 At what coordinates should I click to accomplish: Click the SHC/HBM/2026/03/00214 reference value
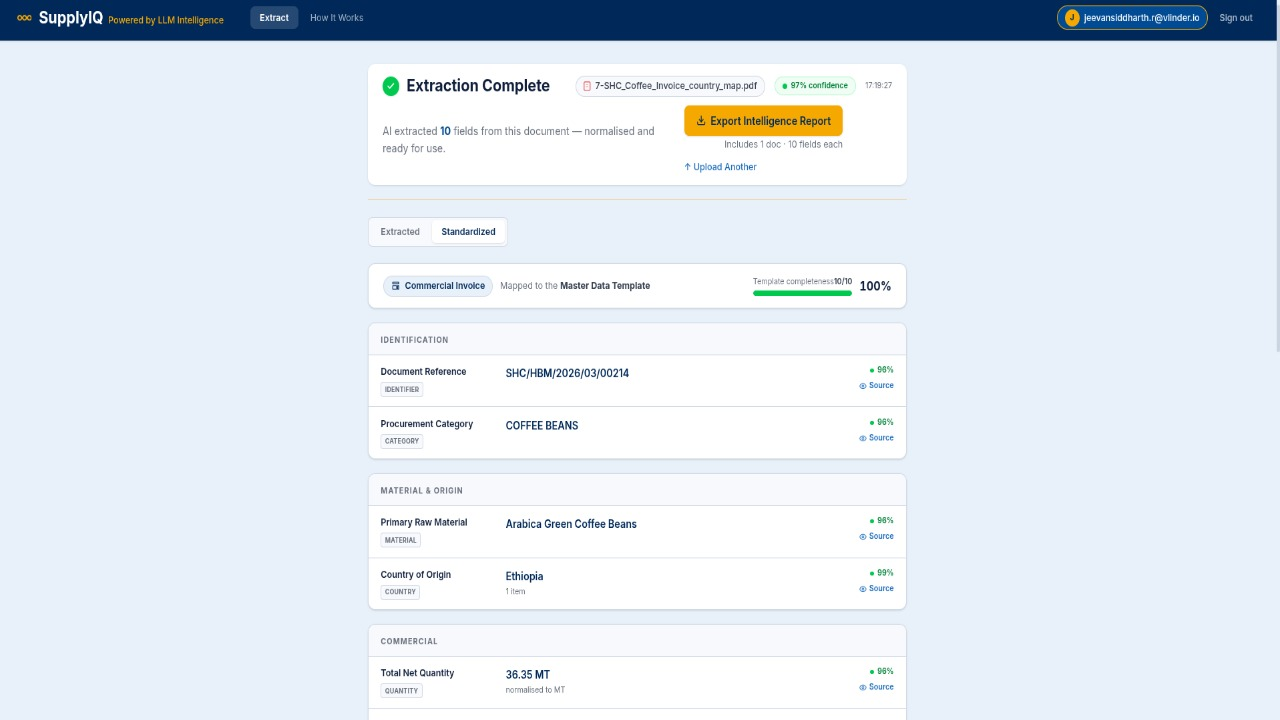click(x=567, y=373)
